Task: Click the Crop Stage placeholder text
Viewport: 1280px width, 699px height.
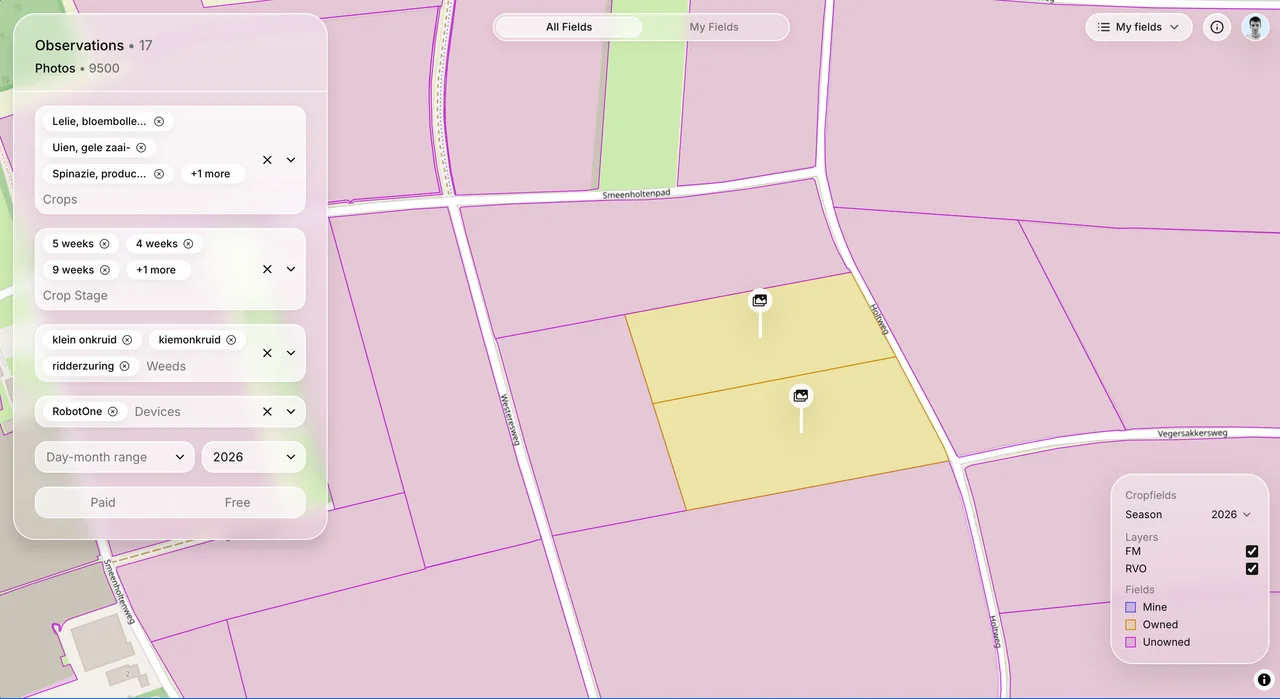Action: [75, 296]
